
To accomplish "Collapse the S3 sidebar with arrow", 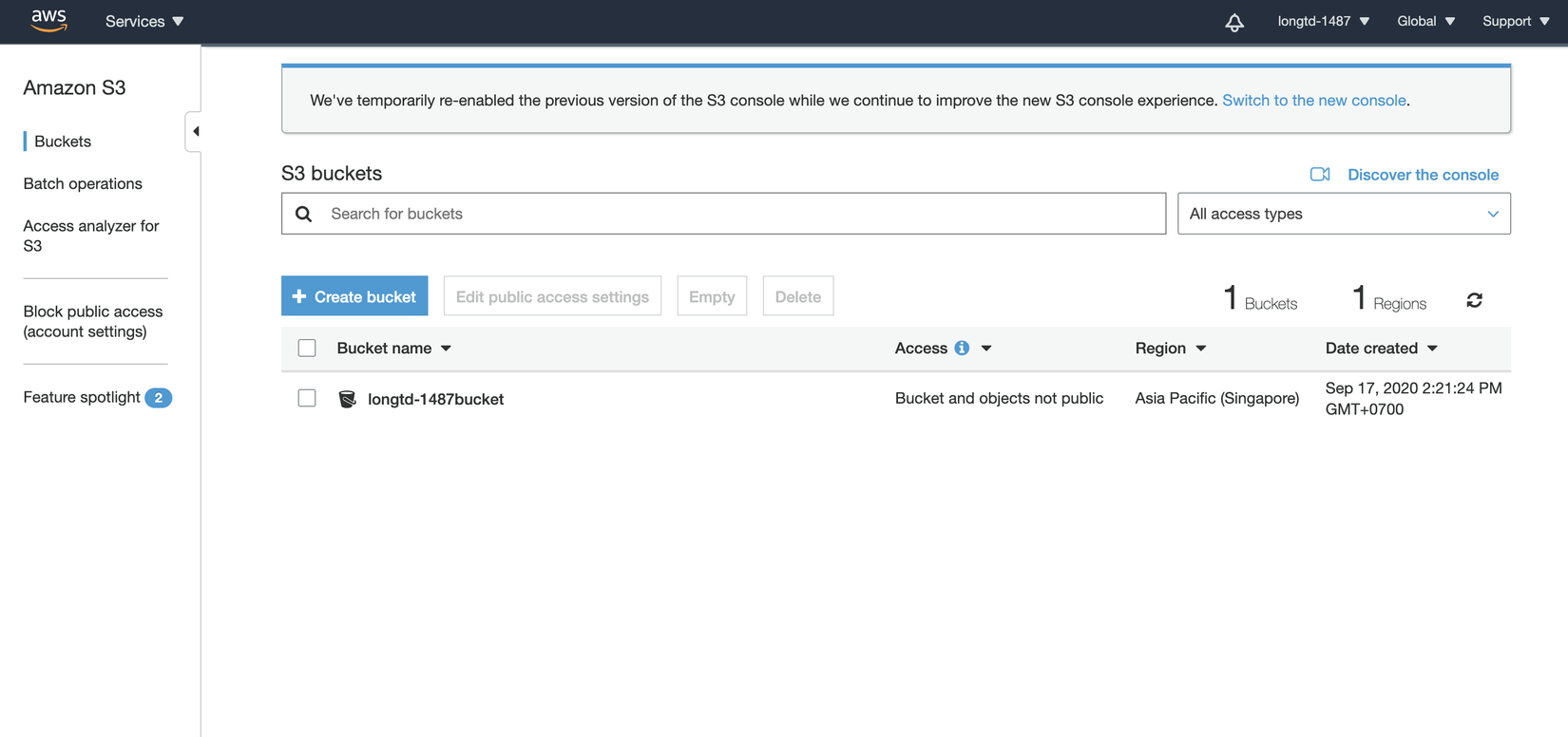I will [194, 131].
